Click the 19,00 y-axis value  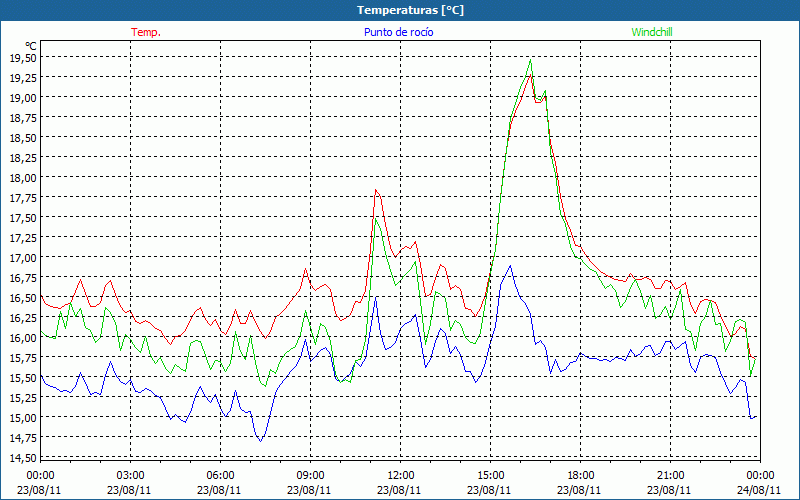[23, 97]
